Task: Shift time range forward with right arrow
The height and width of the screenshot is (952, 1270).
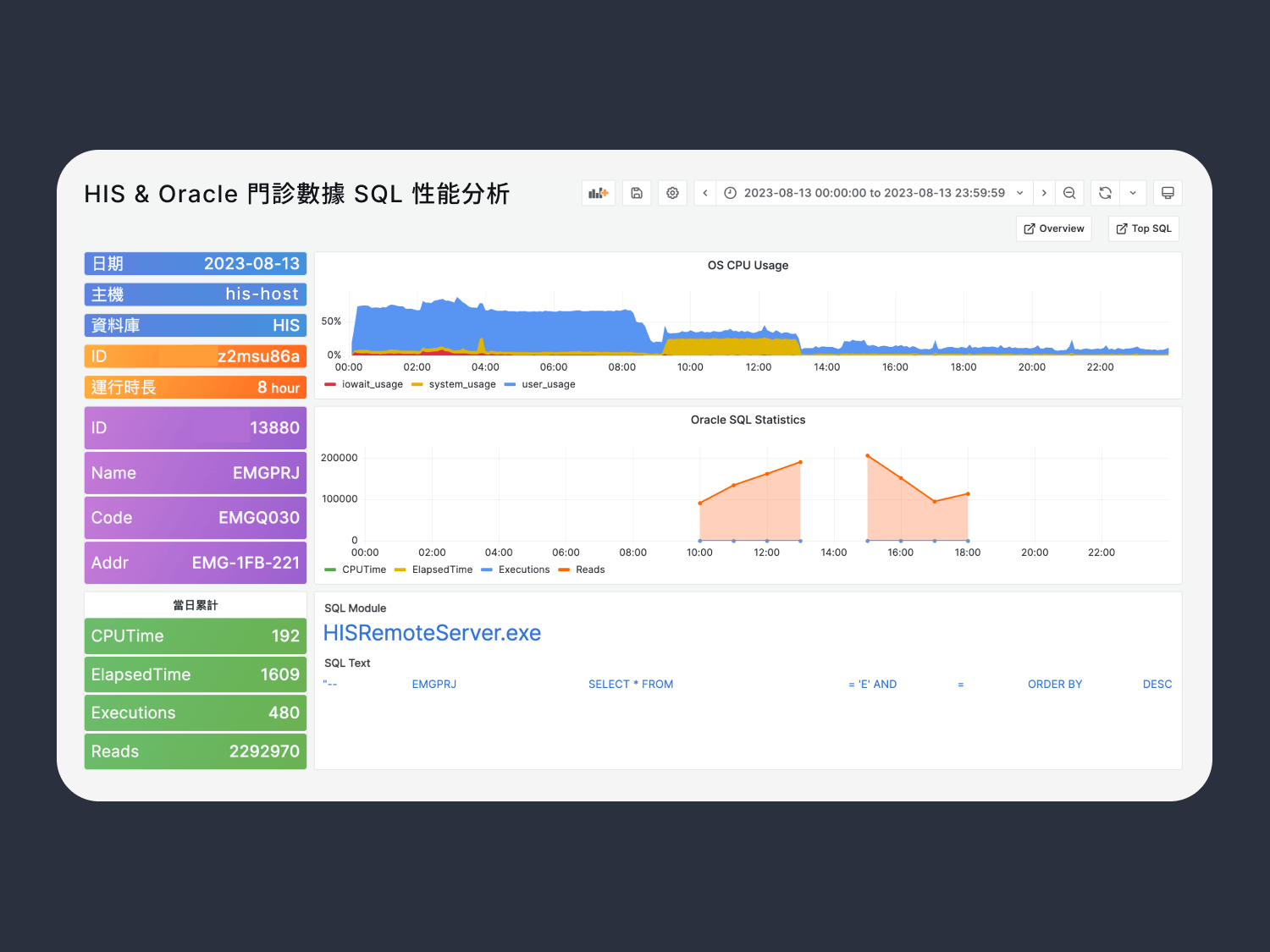Action: pyautogui.click(x=1044, y=193)
